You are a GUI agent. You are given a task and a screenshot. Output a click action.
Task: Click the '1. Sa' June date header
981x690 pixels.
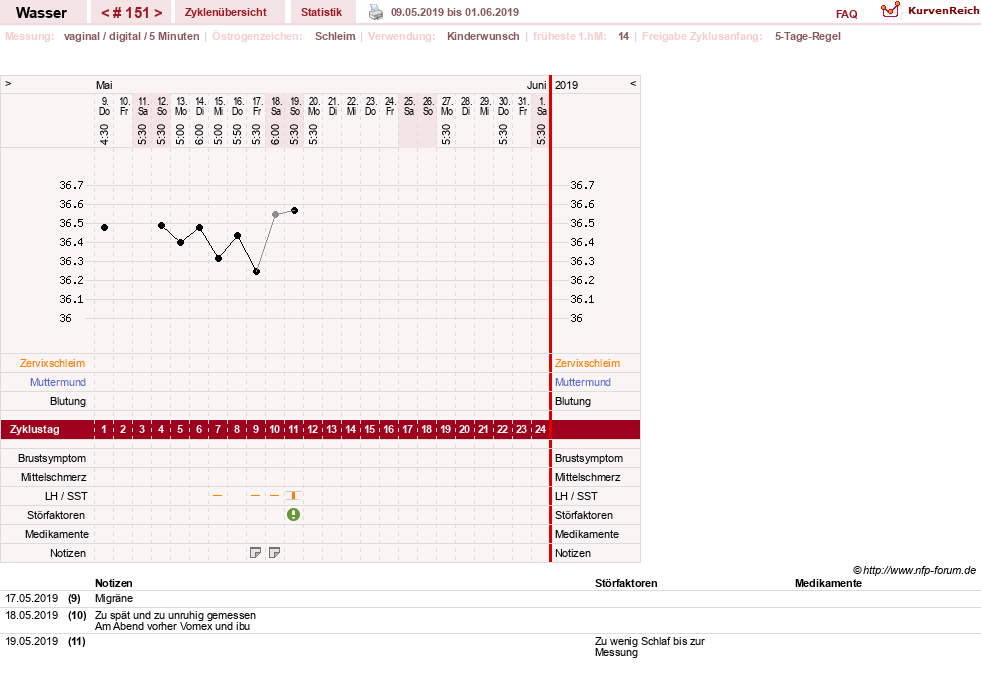[542, 106]
